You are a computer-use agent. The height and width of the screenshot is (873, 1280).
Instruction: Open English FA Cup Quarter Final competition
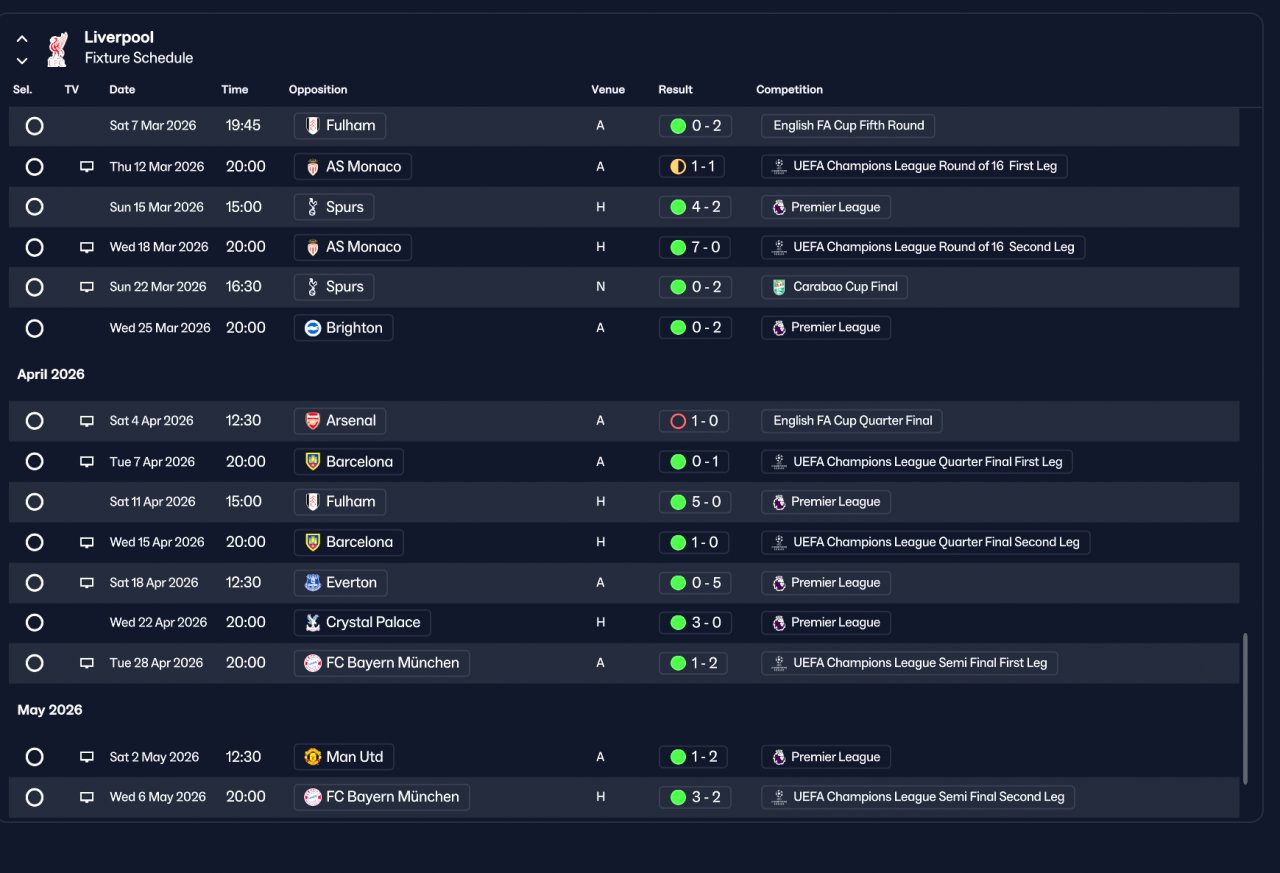coord(852,421)
